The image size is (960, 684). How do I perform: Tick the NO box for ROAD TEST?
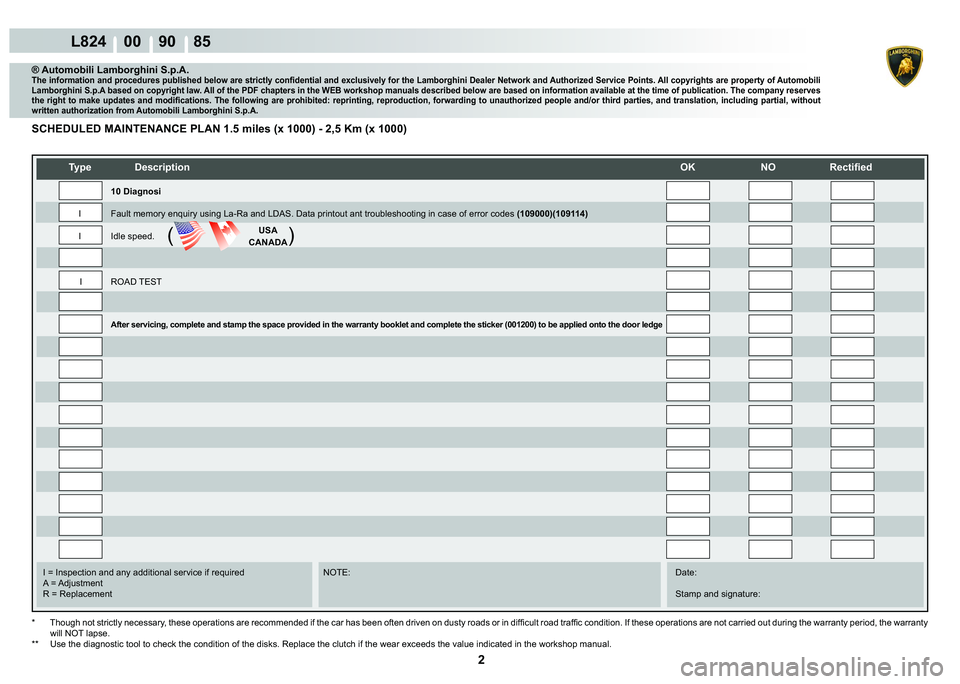770,280
